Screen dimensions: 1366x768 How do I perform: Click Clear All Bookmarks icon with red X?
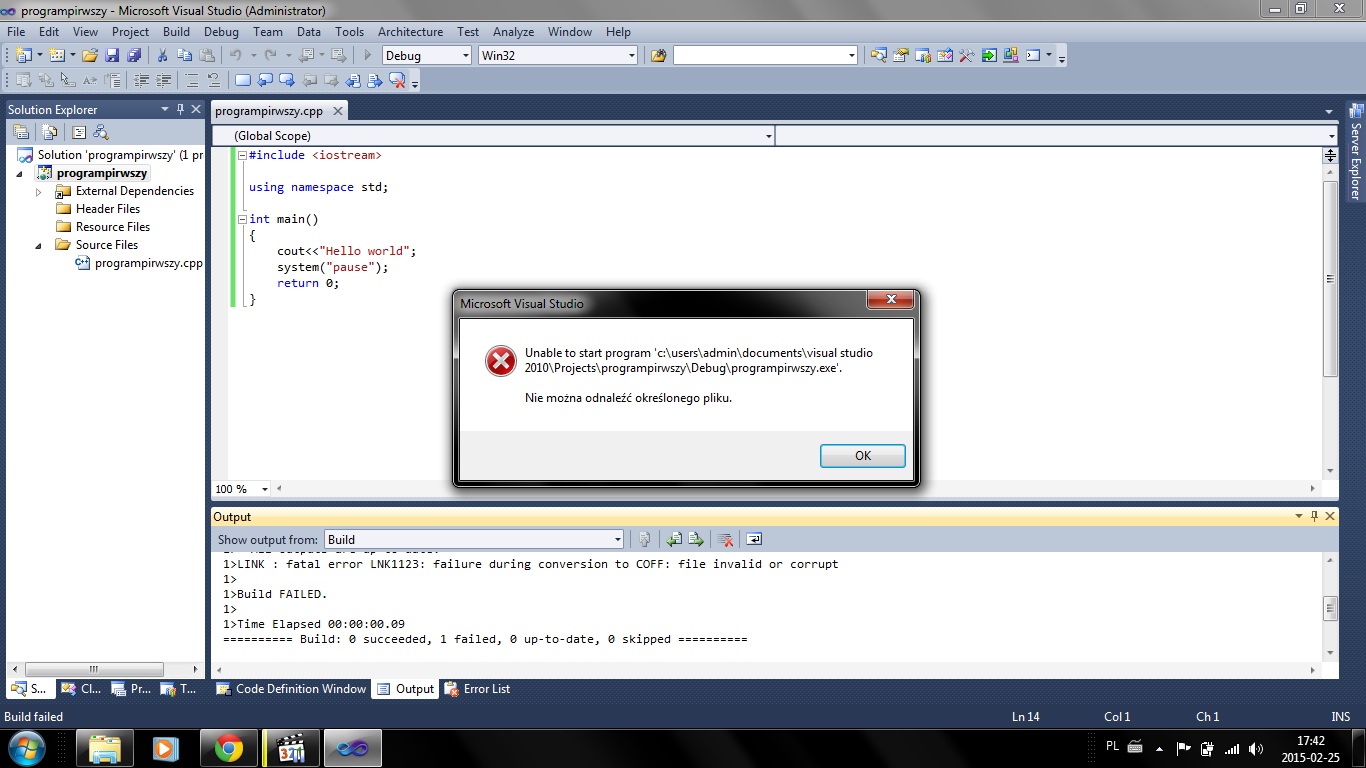pyautogui.click(x=397, y=80)
